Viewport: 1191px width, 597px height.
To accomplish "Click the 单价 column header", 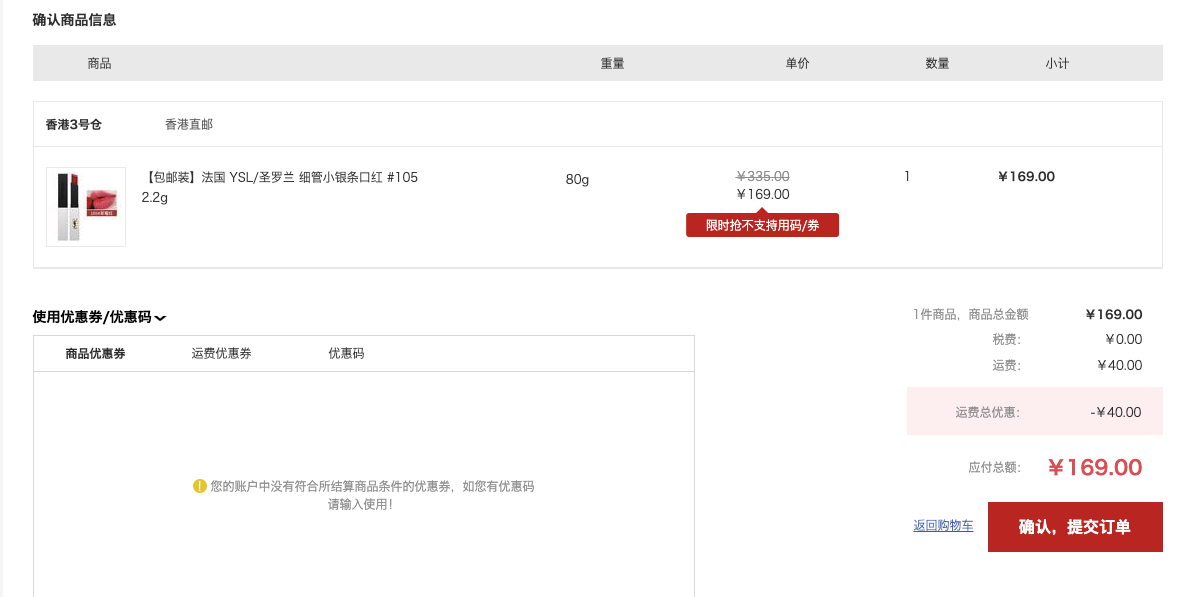I will point(798,64).
